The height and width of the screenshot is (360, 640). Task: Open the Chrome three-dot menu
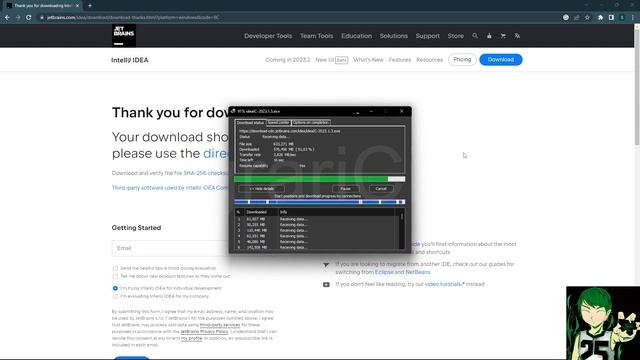pyautogui.click(x=633, y=18)
